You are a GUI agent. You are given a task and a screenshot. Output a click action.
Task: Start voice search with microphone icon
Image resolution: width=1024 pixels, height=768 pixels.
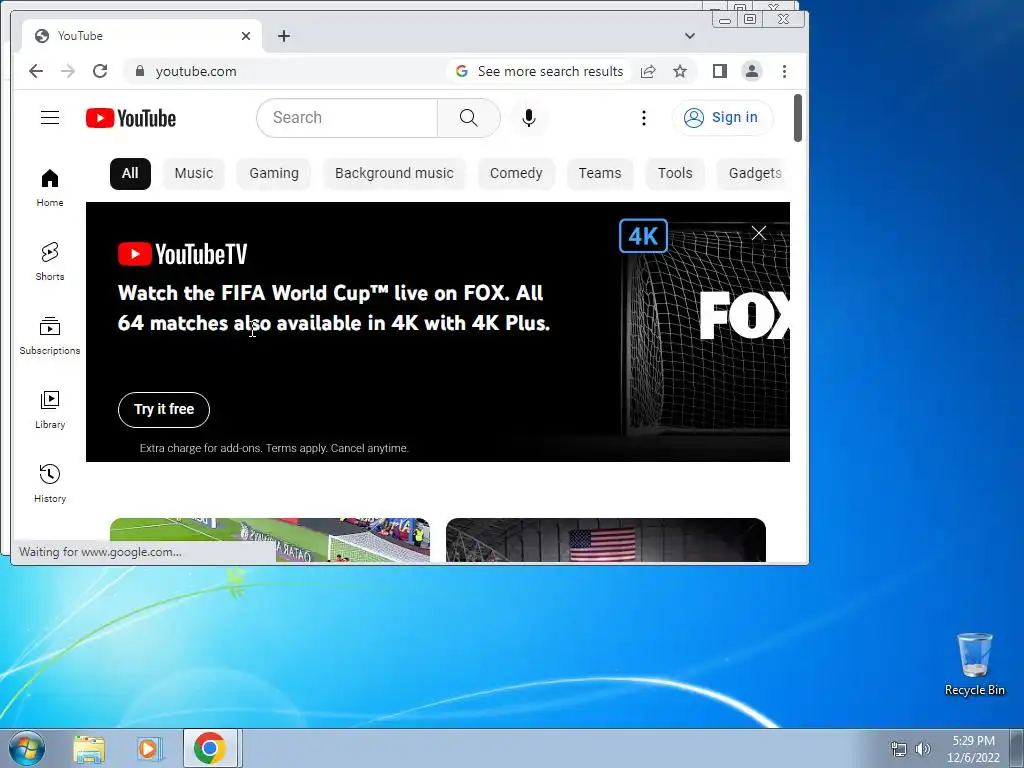[529, 118]
